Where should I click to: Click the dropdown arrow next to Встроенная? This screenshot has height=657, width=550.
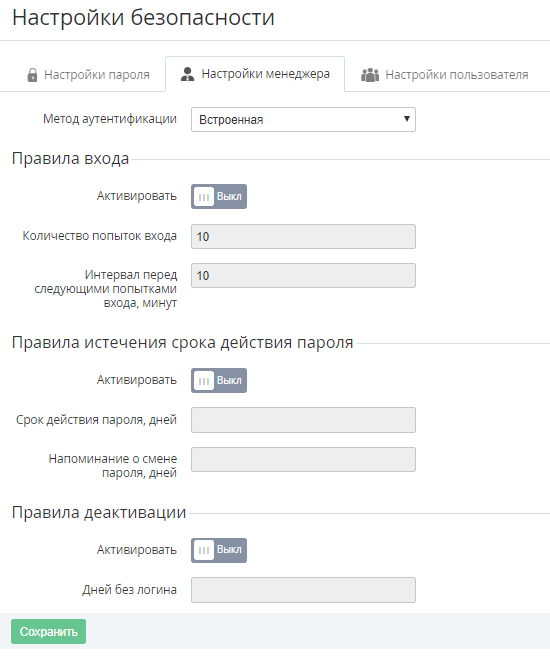[406, 119]
